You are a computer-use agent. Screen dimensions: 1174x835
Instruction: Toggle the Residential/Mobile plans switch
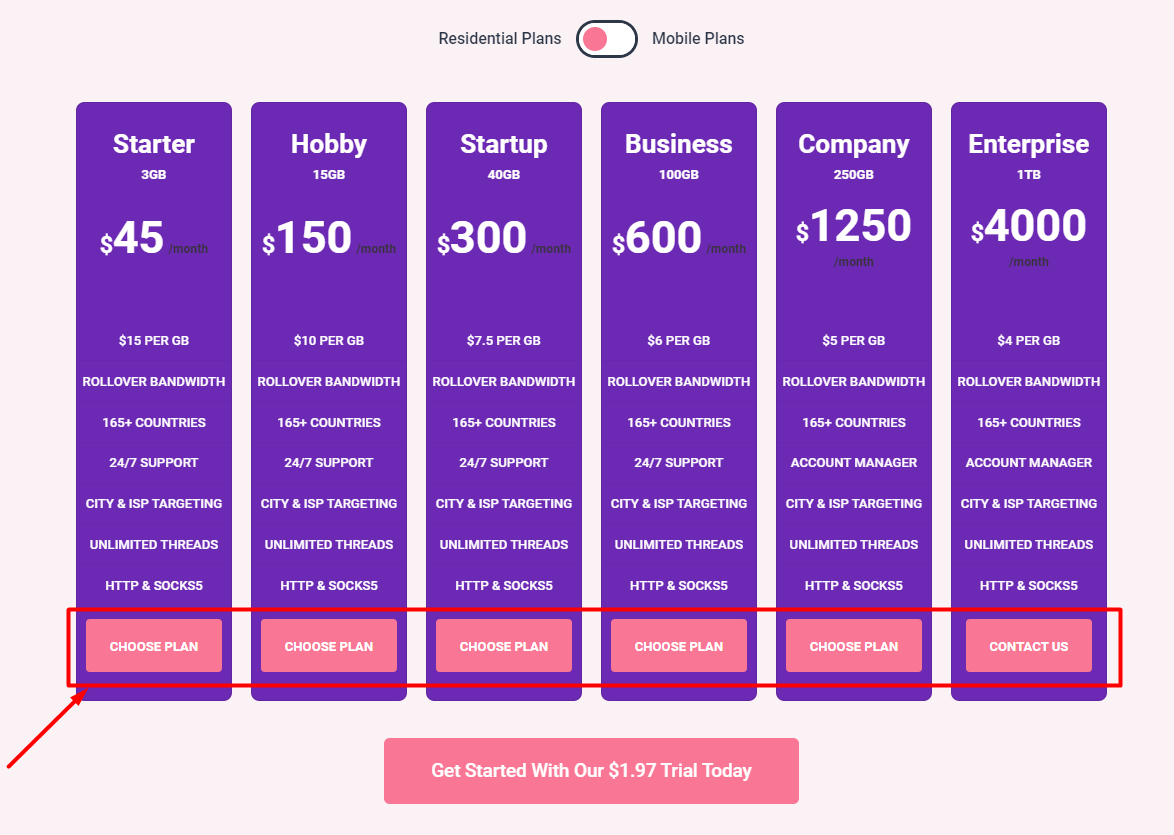[x=606, y=39]
